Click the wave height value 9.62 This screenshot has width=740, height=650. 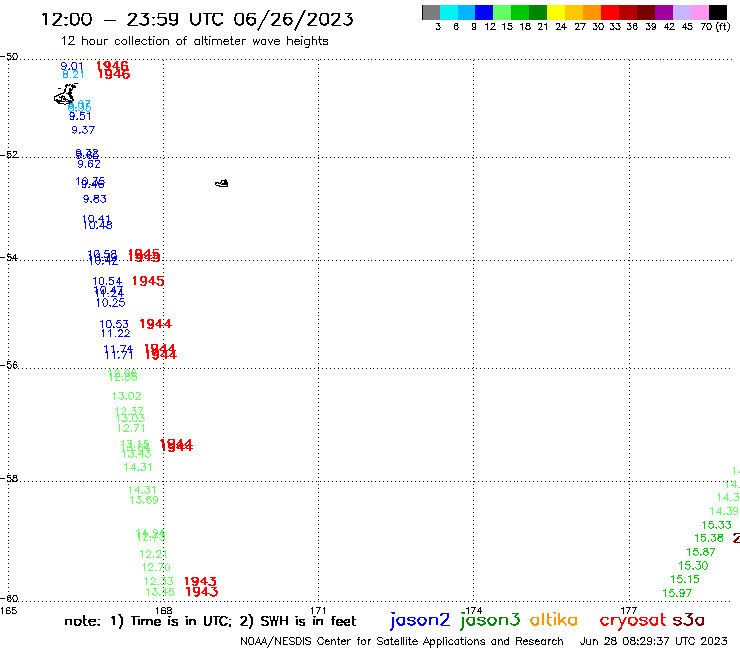coord(89,164)
